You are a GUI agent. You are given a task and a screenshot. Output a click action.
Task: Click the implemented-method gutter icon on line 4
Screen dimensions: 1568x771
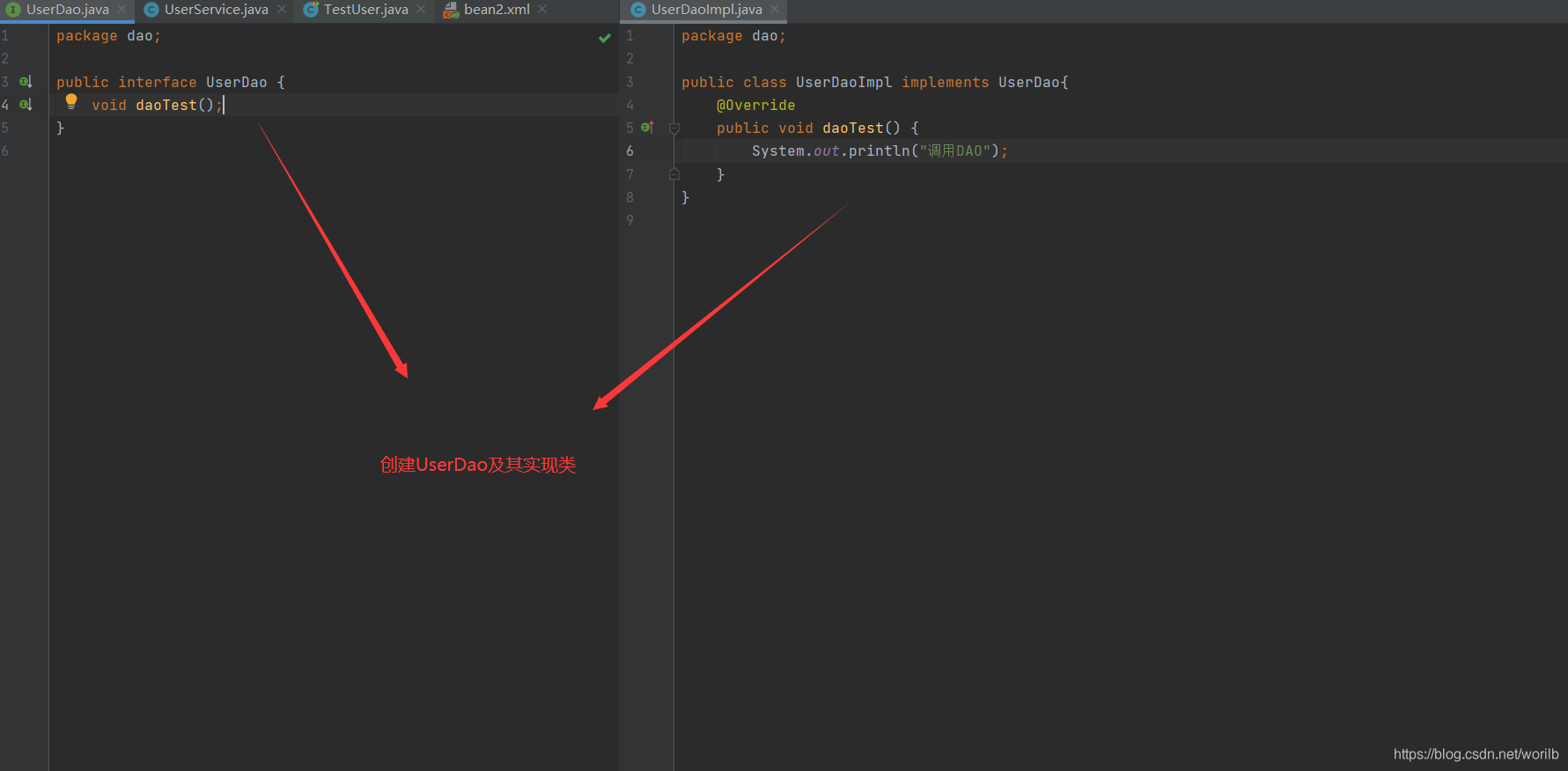tap(26, 105)
